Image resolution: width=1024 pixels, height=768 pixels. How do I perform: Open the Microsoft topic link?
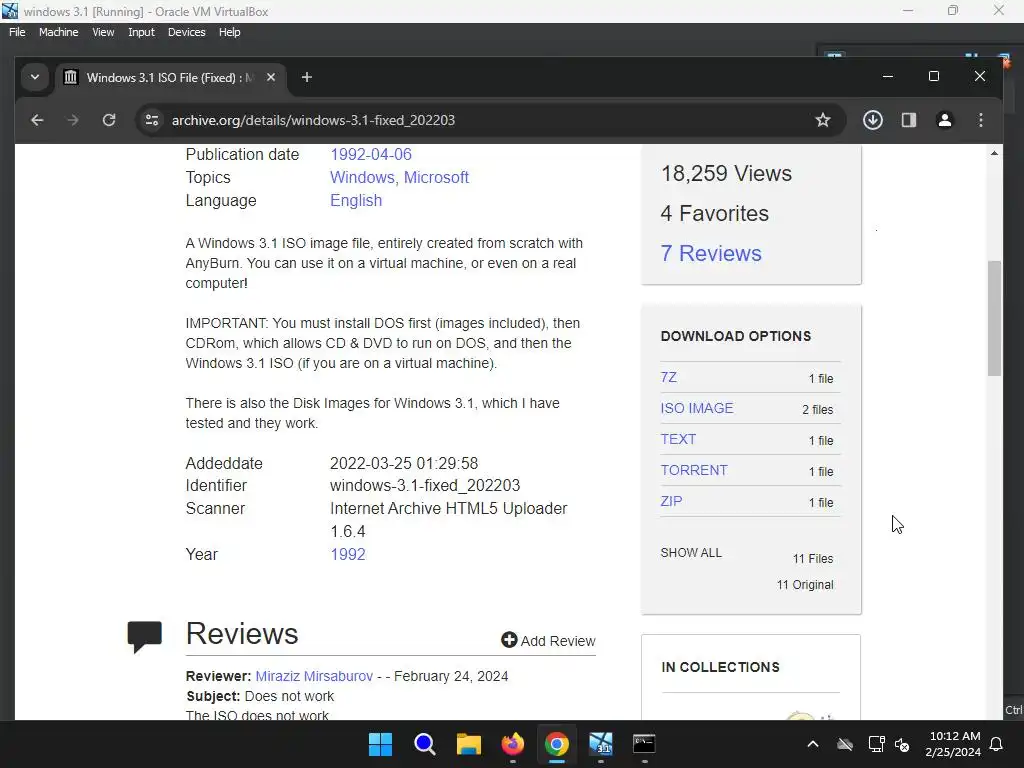coord(436,178)
